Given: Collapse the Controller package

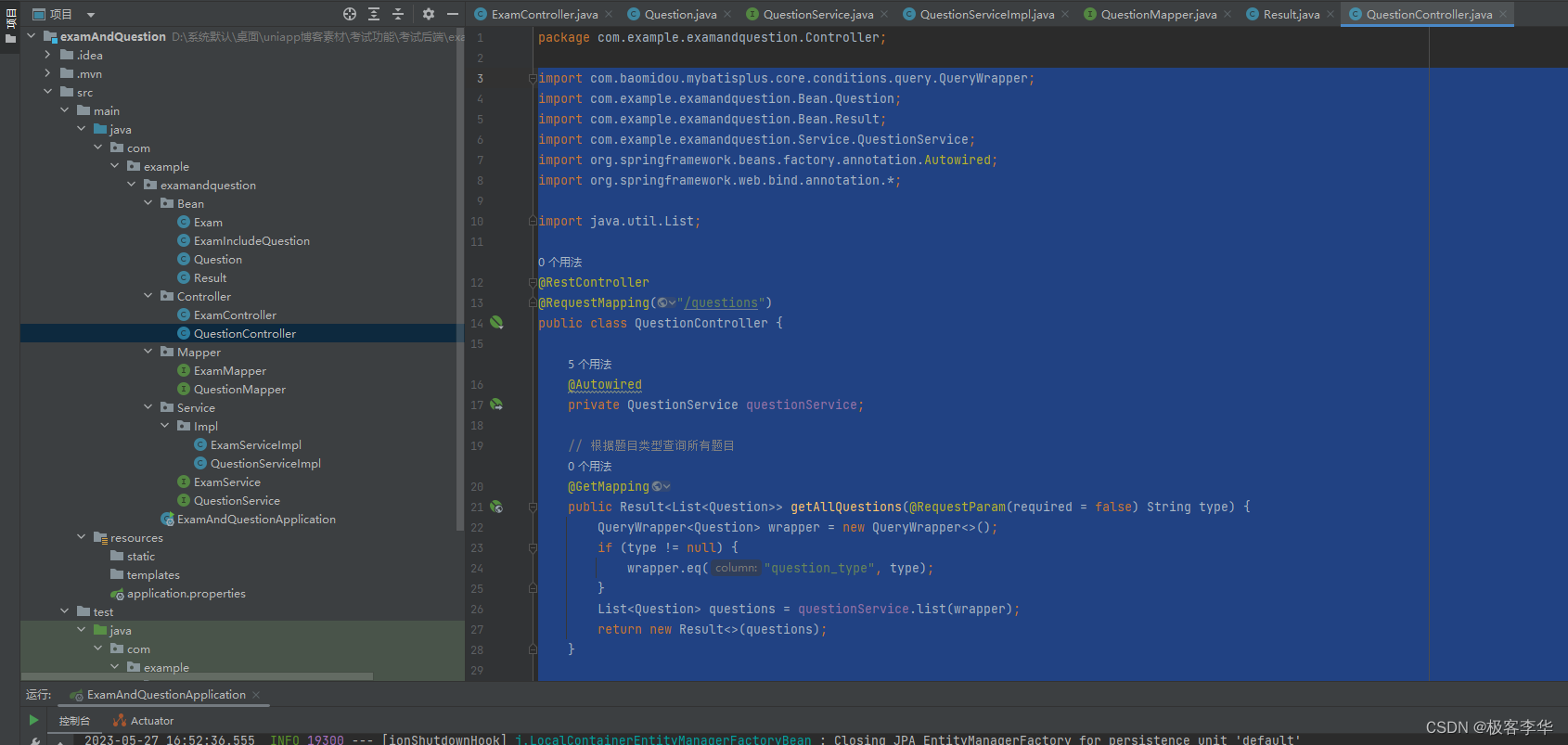Looking at the screenshot, I should (148, 296).
